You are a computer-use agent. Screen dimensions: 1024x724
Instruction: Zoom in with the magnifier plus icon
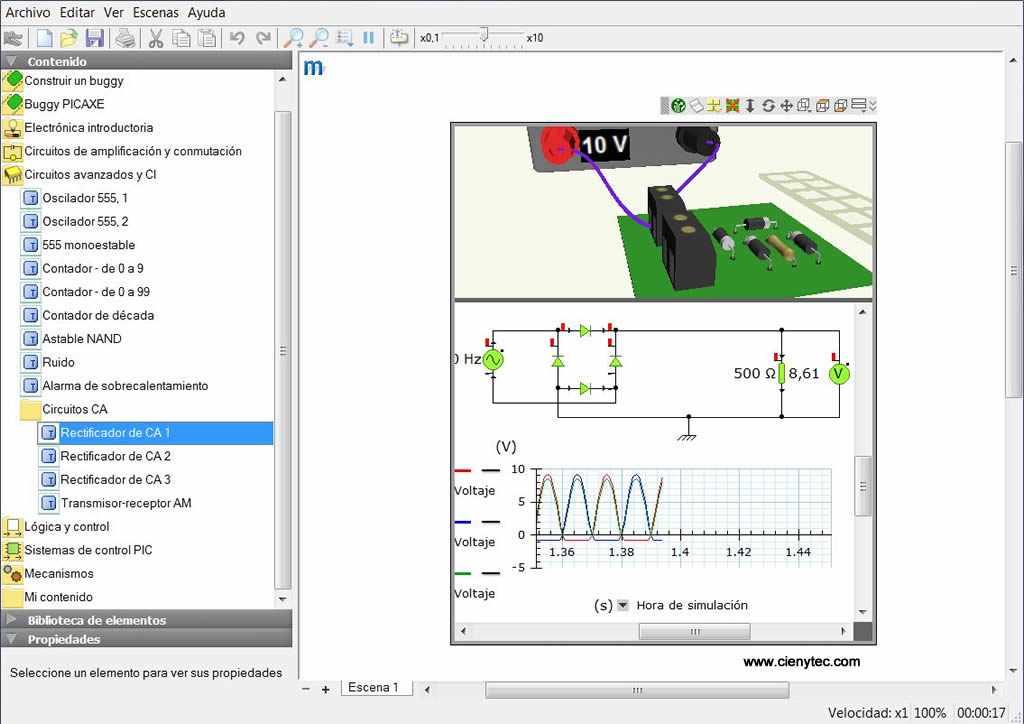[294, 38]
